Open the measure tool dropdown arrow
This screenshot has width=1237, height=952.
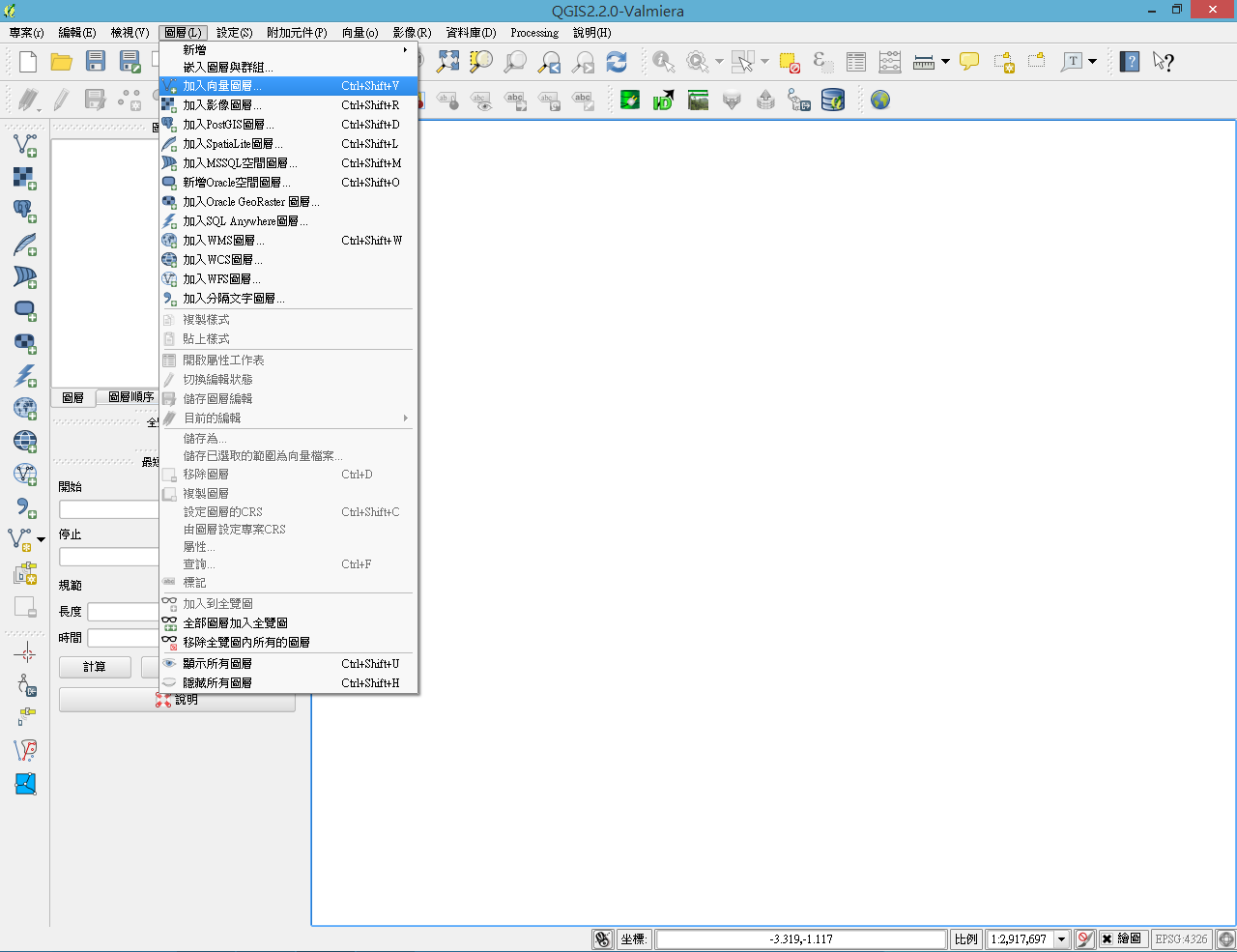tap(945, 62)
